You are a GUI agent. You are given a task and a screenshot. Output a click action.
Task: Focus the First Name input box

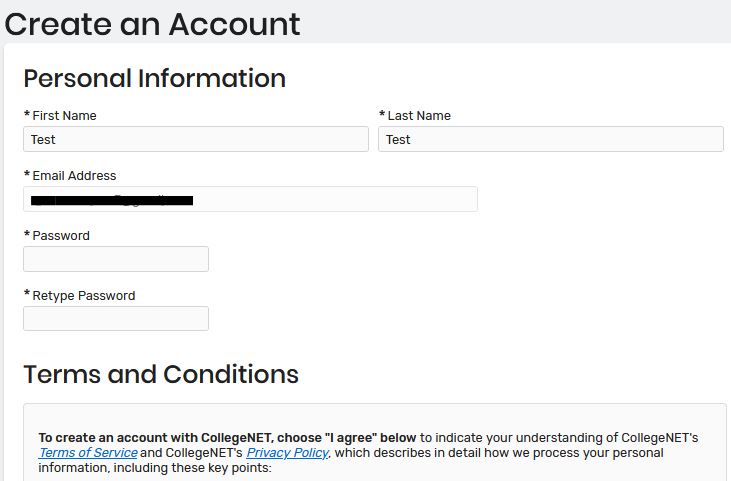point(196,139)
